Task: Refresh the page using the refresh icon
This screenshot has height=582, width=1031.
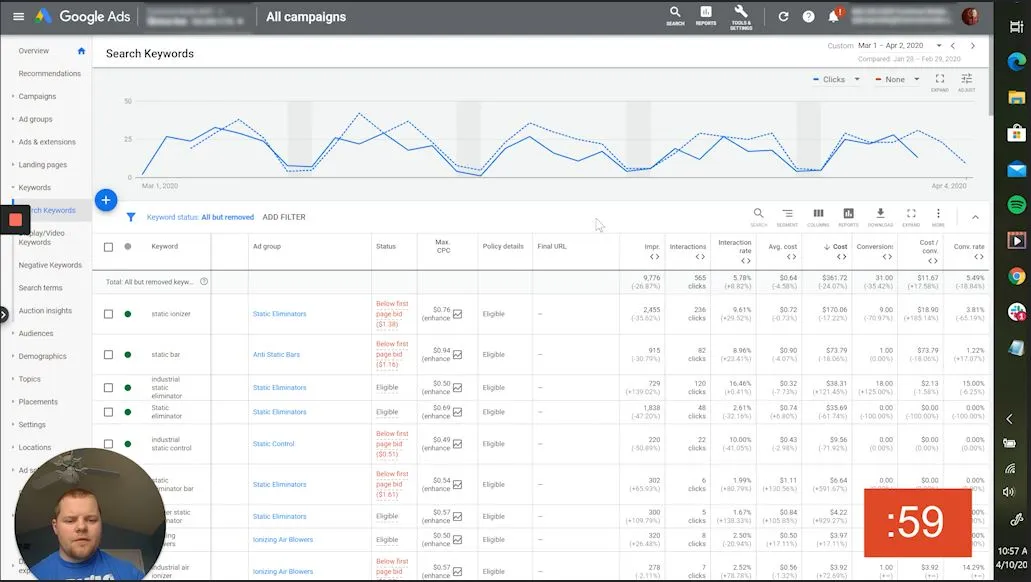Action: click(x=783, y=17)
